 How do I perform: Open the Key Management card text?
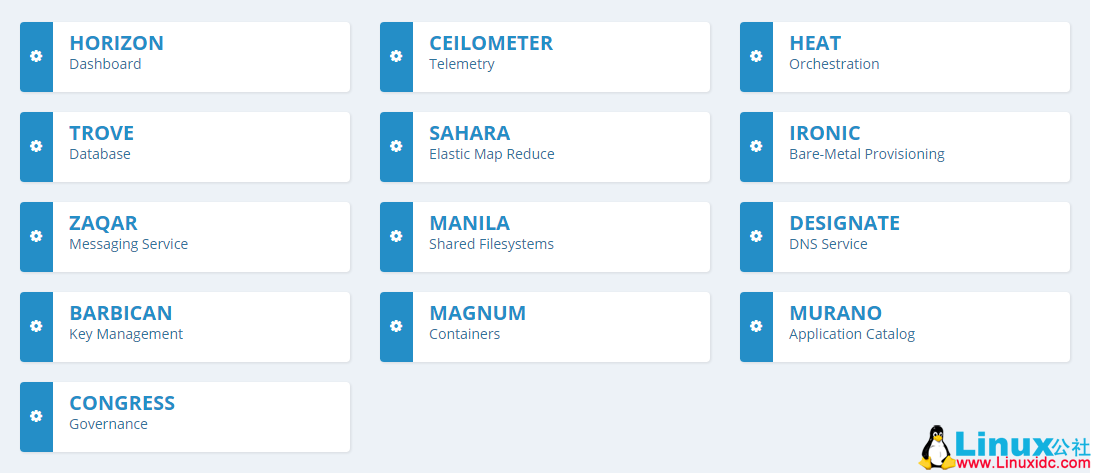pyautogui.click(x=126, y=334)
